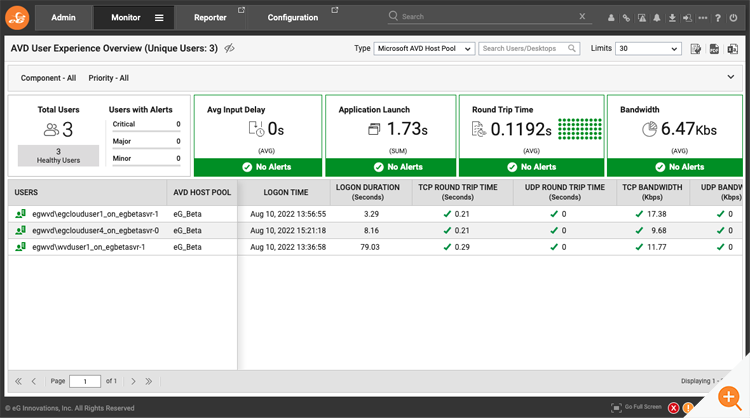Click magnifier in Search Users/Desktops box
The image size is (750, 418).
[572, 48]
